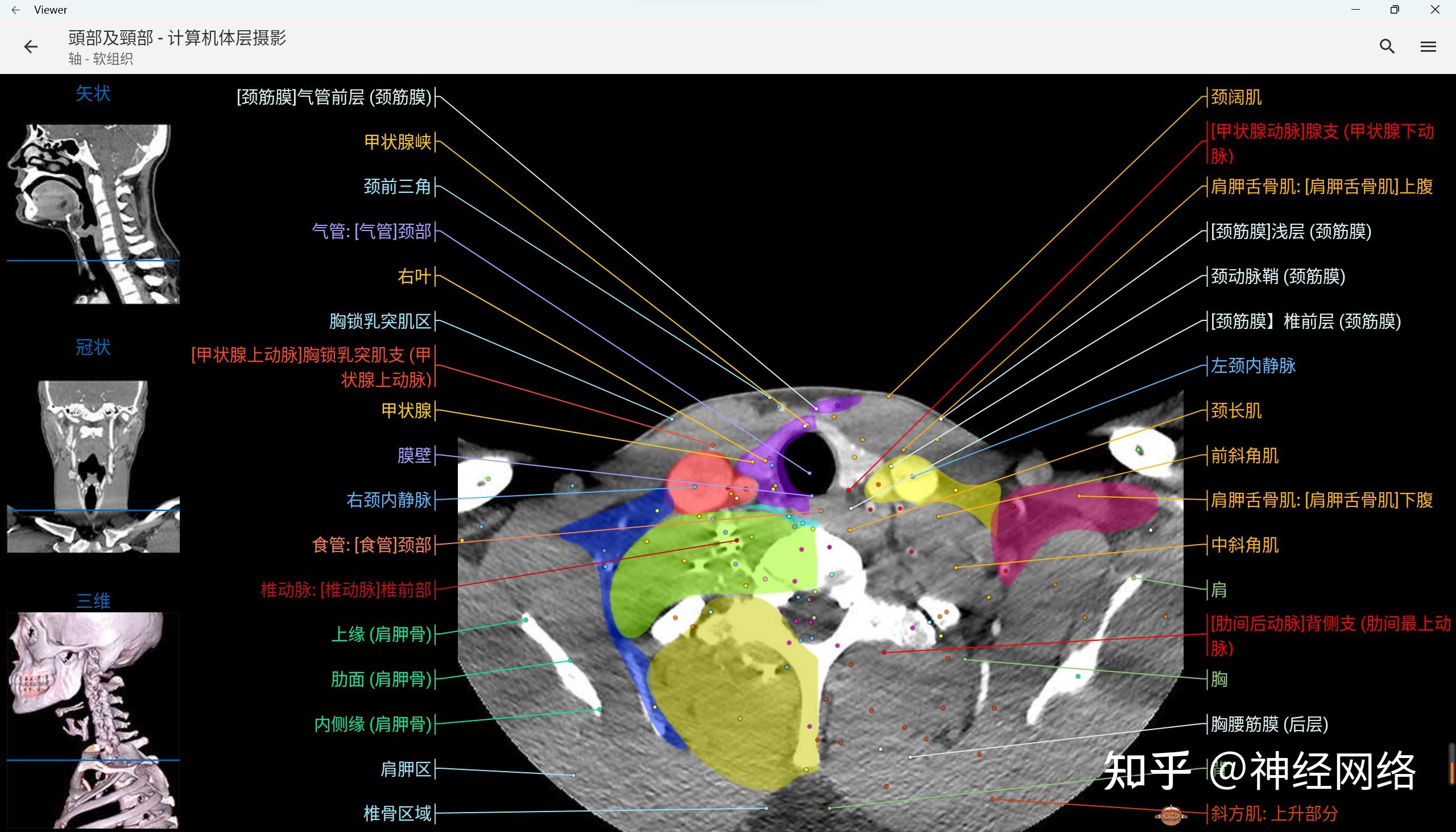Click the vertical scrollbar at right edge
1456x832 pixels.
[1451, 763]
